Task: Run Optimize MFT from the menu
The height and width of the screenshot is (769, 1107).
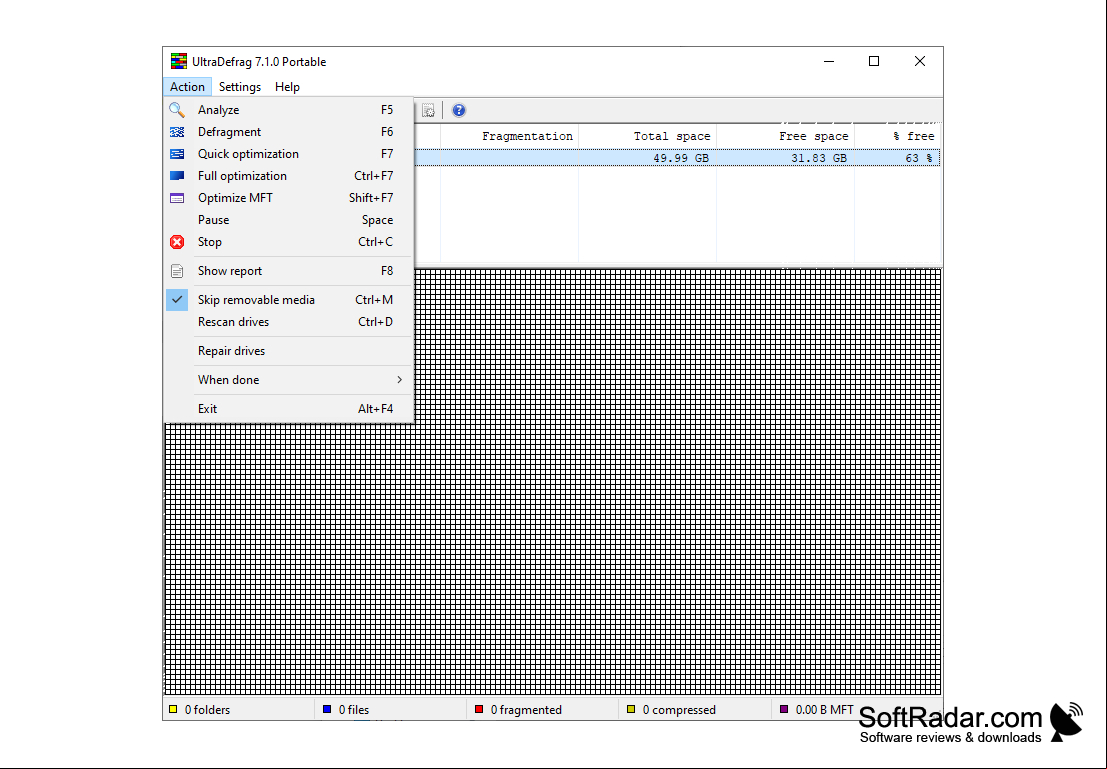Action: 288,198
